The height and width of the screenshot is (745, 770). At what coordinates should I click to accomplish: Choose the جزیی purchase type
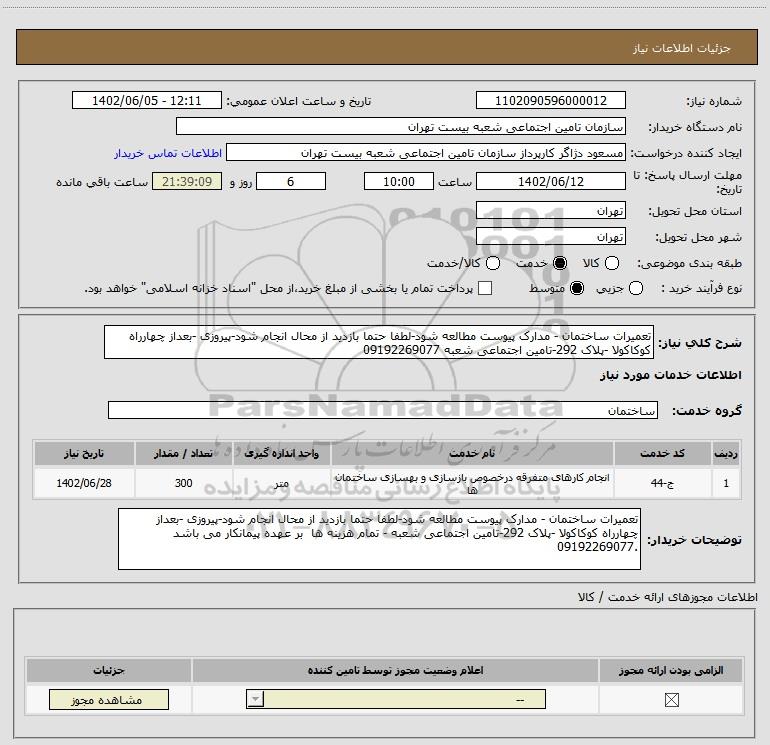point(635,288)
